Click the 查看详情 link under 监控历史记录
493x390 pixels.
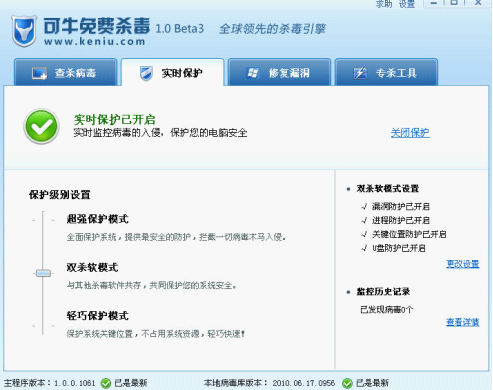pyautogui.click(x=463, y=322)
